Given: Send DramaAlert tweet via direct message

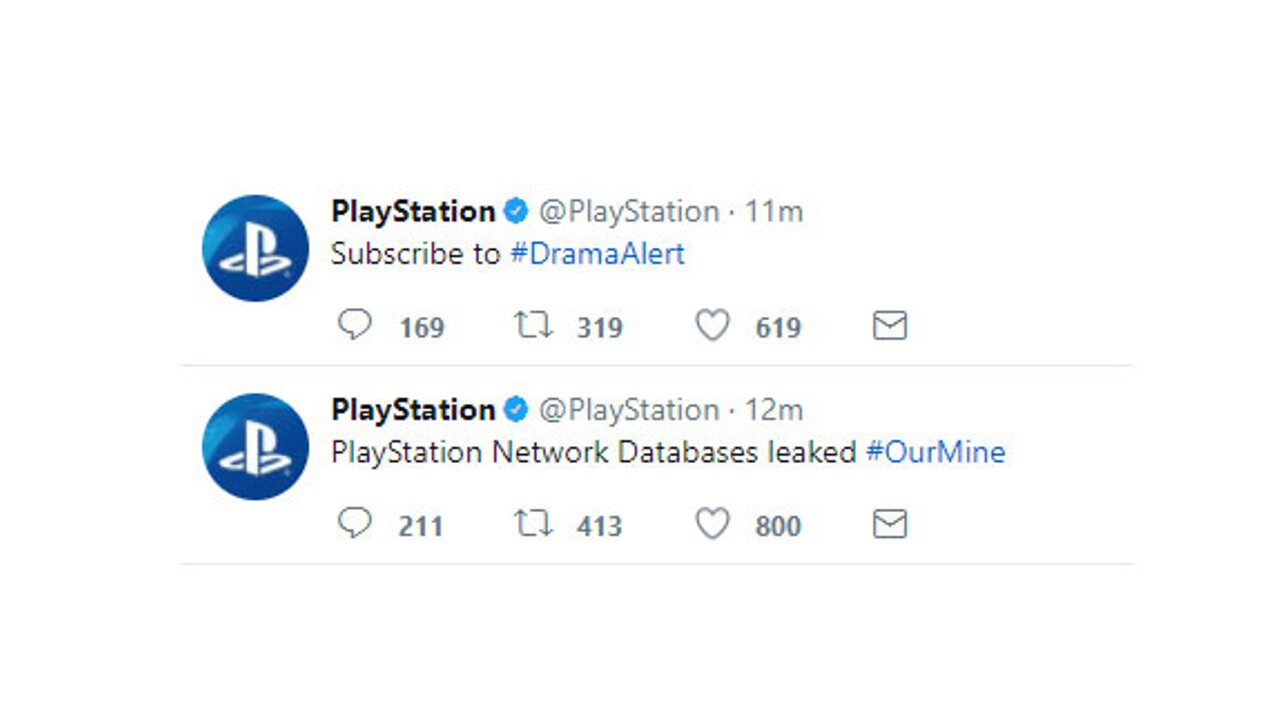Looking at the screenshot, I should 889,326.
